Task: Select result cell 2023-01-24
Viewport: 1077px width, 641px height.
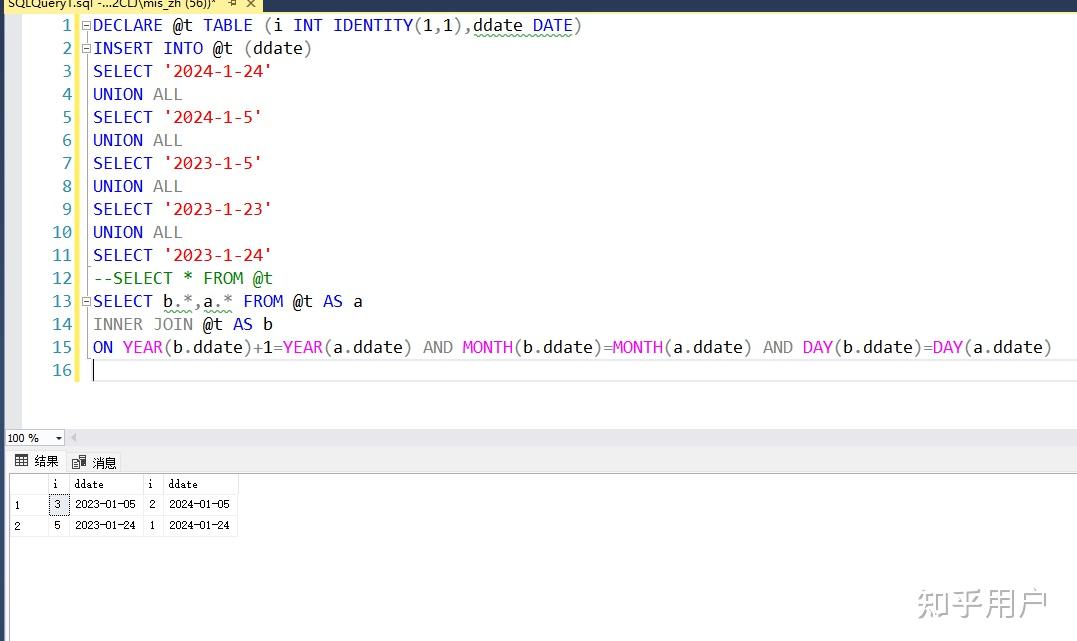Action: point(106,526)
